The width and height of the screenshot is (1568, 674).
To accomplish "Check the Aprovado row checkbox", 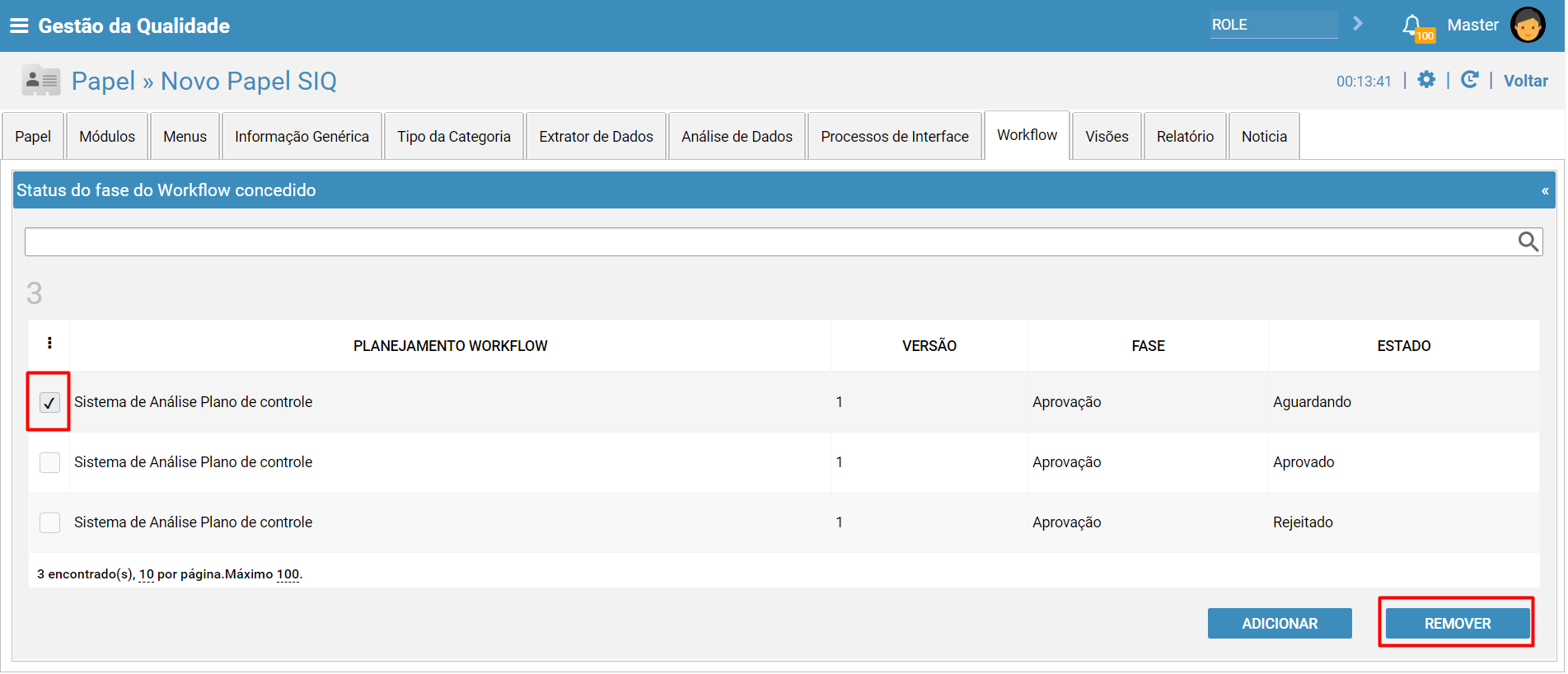I will tap(49, 462).
